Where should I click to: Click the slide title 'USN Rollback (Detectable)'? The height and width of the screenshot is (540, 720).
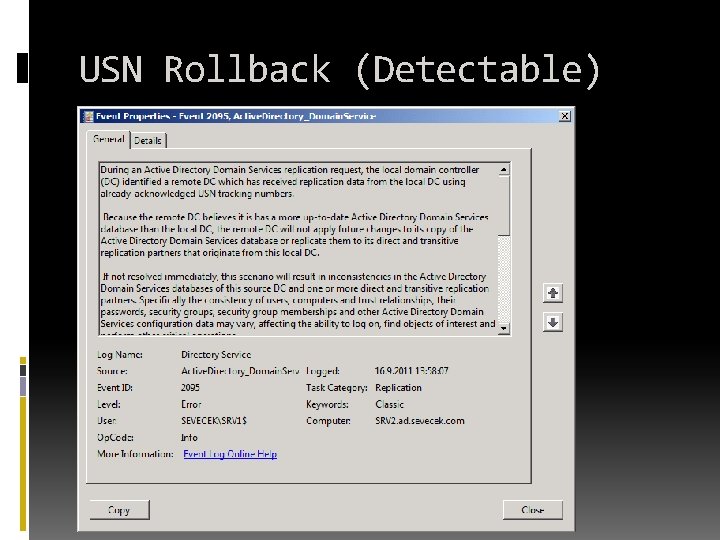click(340, 70)
